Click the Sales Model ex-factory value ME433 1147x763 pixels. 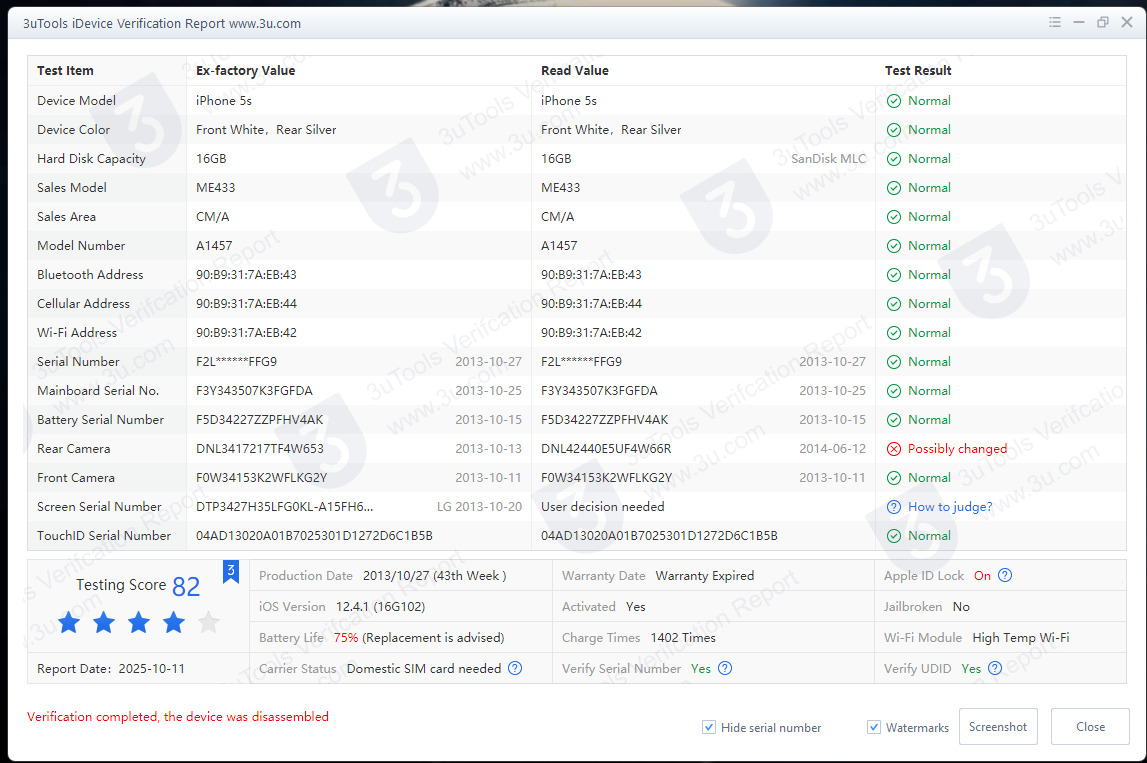pyautogui.click(x=215, y=187)
